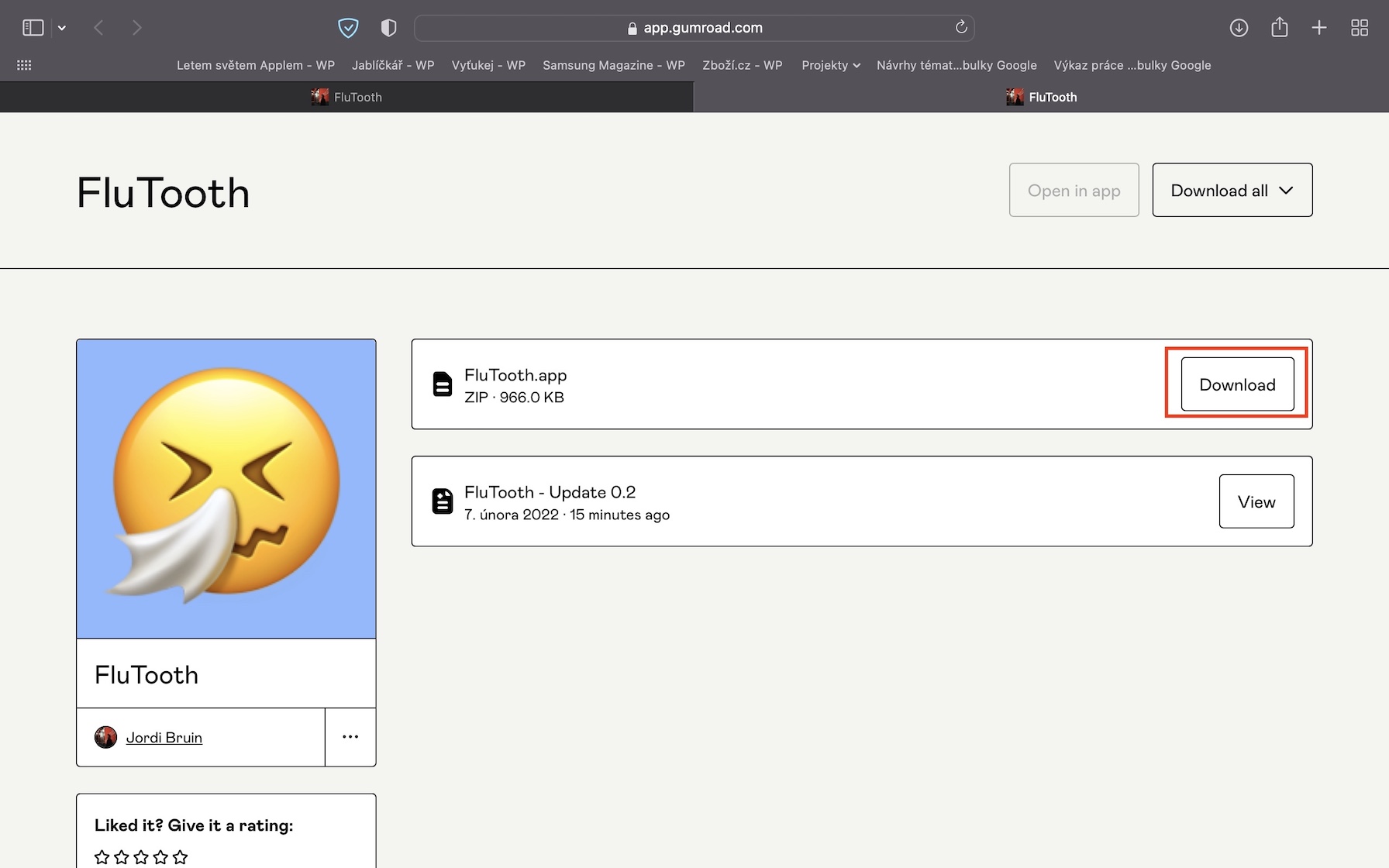Reload the current page
The width and height of the screenshot is (1389, 868).
pos(961,27)
